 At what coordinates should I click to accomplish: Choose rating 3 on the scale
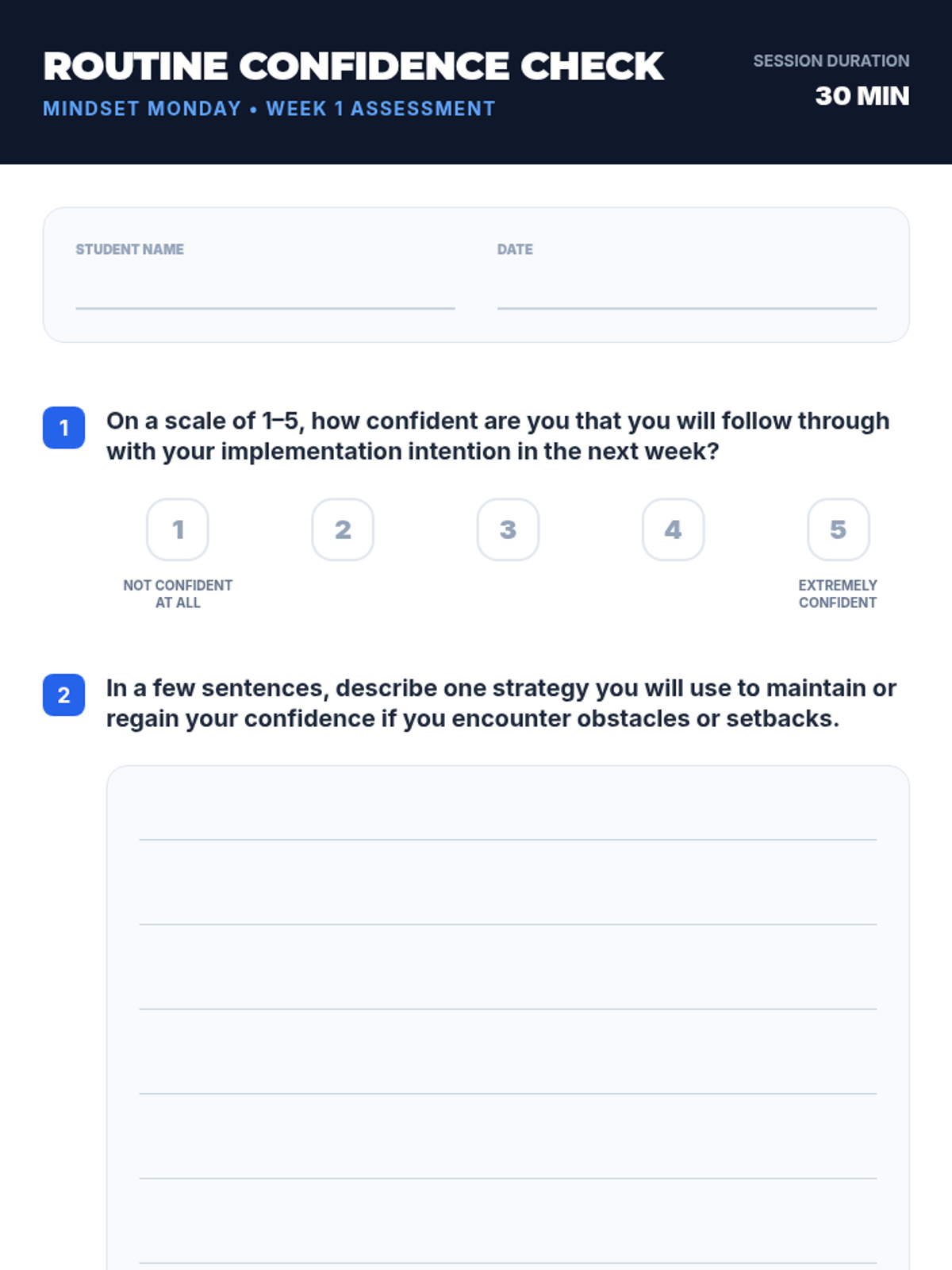[508, 529]
